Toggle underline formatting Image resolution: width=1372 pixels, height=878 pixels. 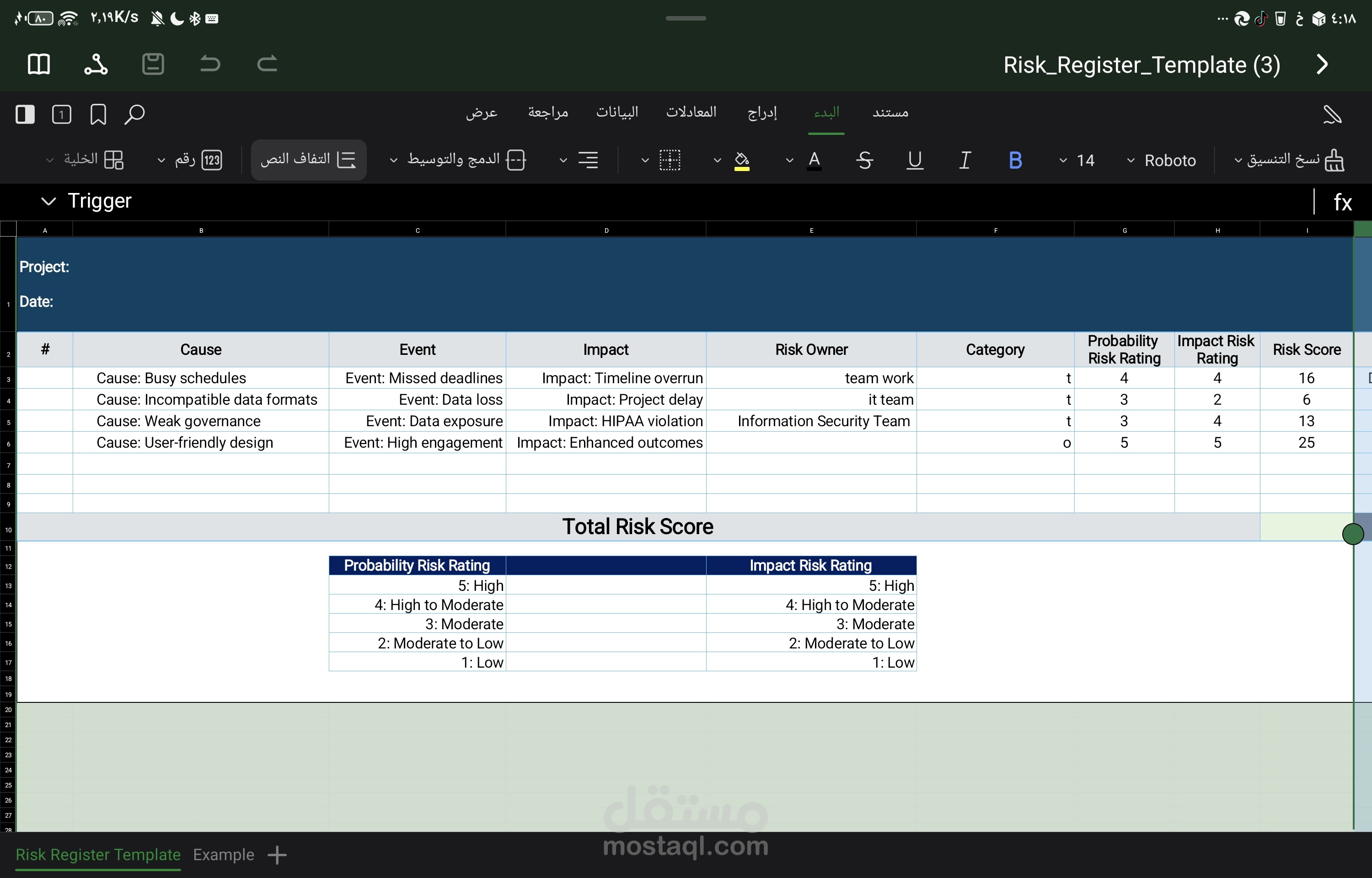tap(915, 160)
